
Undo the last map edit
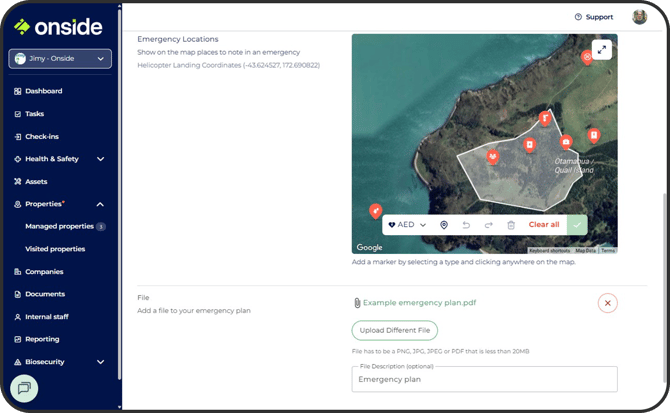click(x=466, y=225)
